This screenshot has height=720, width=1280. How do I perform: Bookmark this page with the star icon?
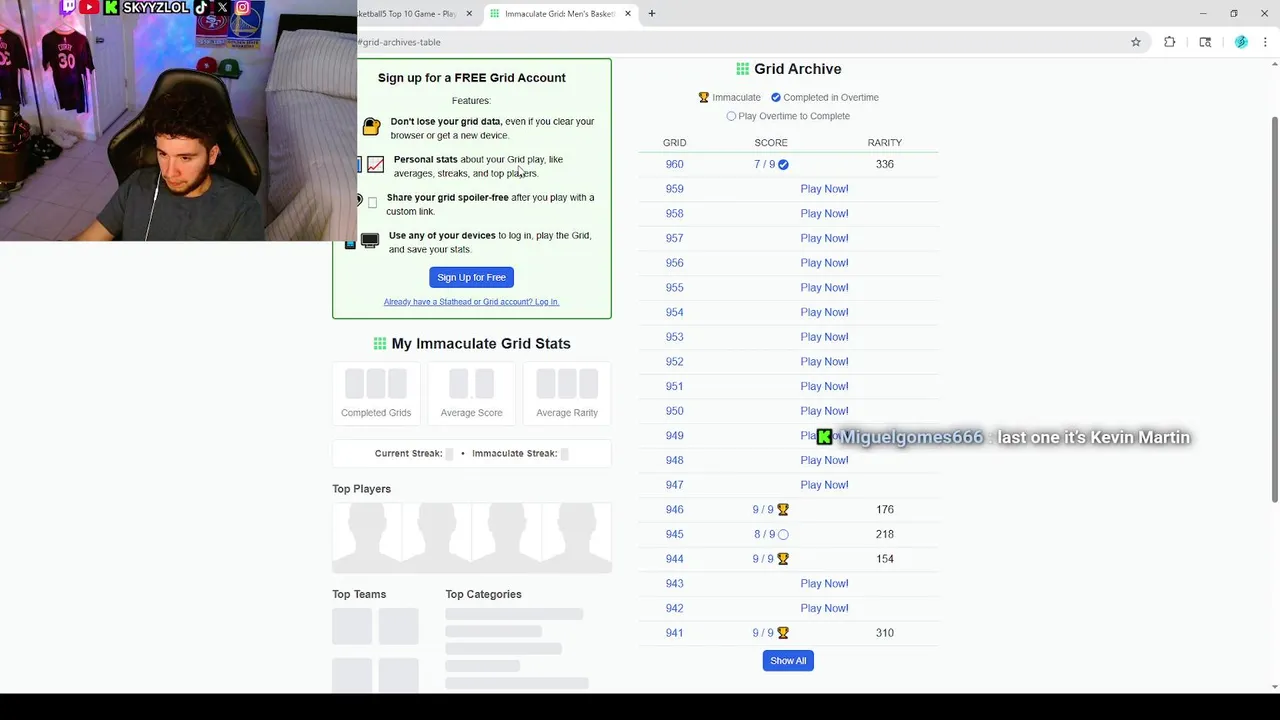pos(1136,42)
